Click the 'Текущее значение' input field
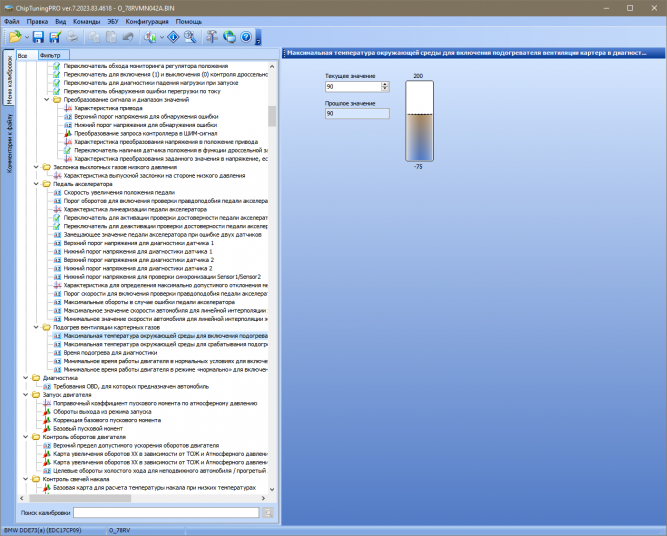Image resolution: width=667 pixels, height=536 pixels. [x=353, y=86]
